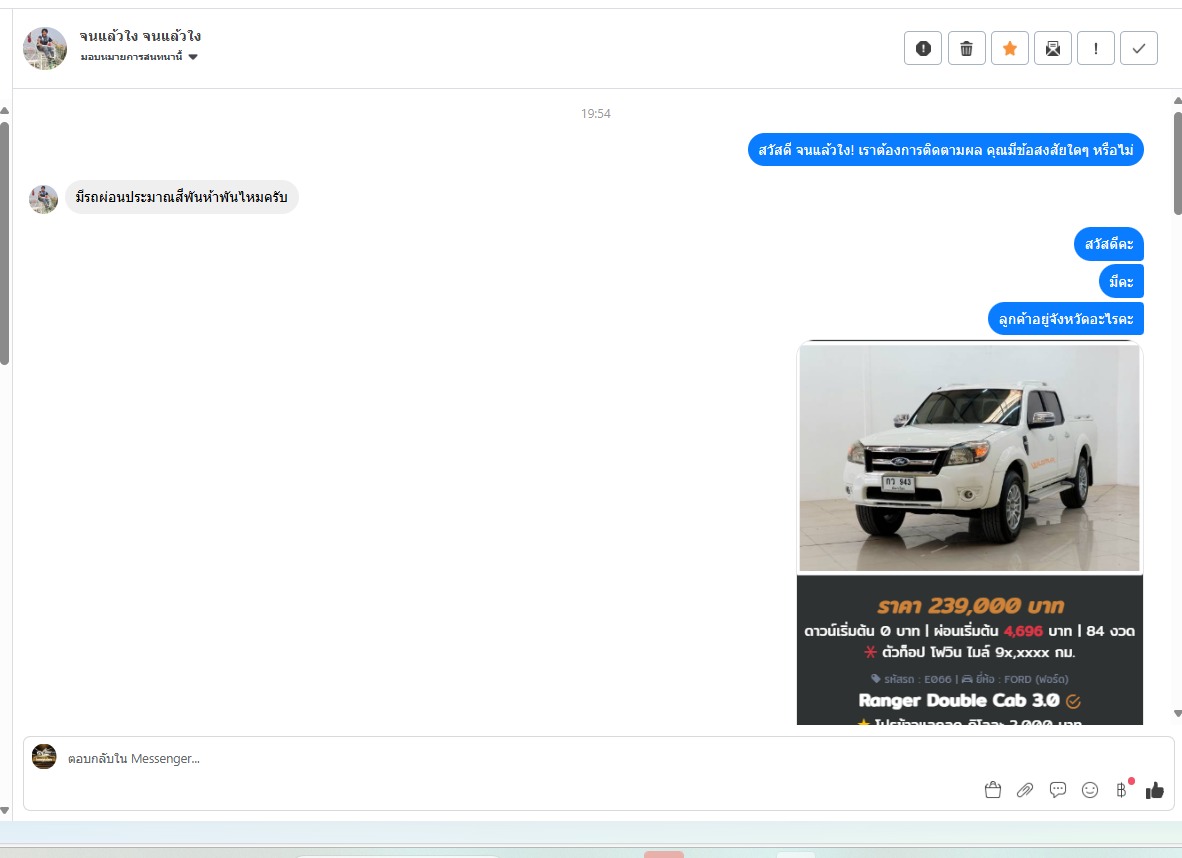Image resolution: width=1182 pixels, height=858 pixels.
Task: Click the left panel scroll down arrow
Action: click(x=5, y=811)
